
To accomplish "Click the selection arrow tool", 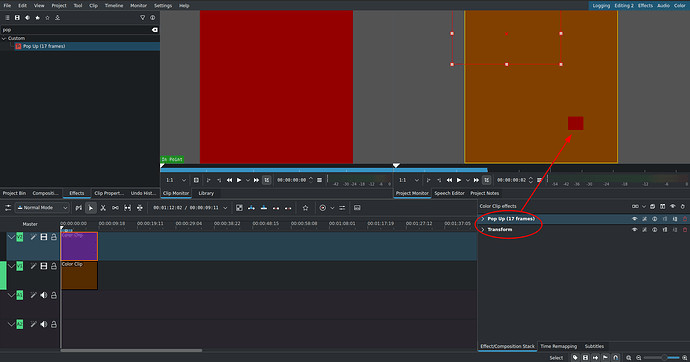I will 91,208.
